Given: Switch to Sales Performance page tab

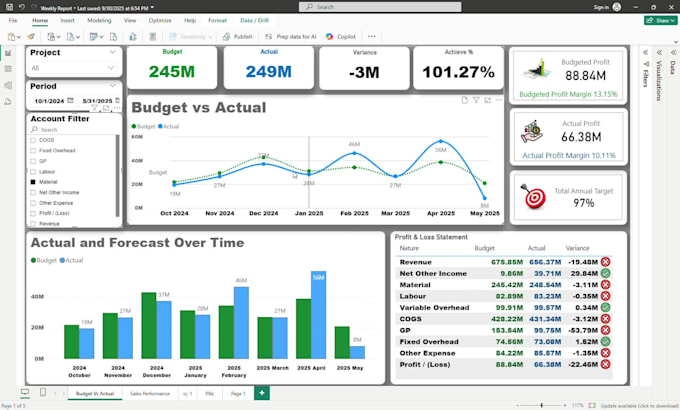Looking at the screenshot, I should (x=150, y=394).
